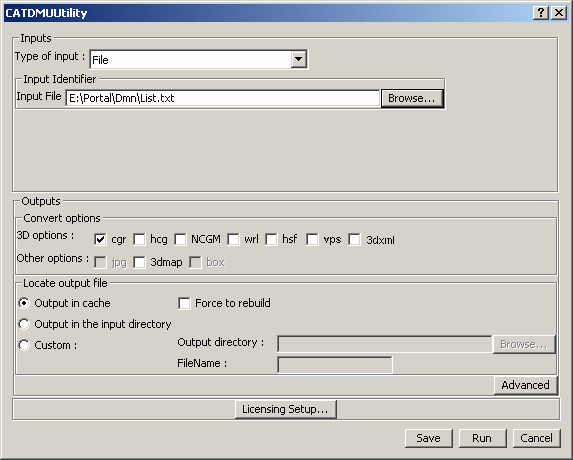Open Licensing Setup dialog

(285, 409)
